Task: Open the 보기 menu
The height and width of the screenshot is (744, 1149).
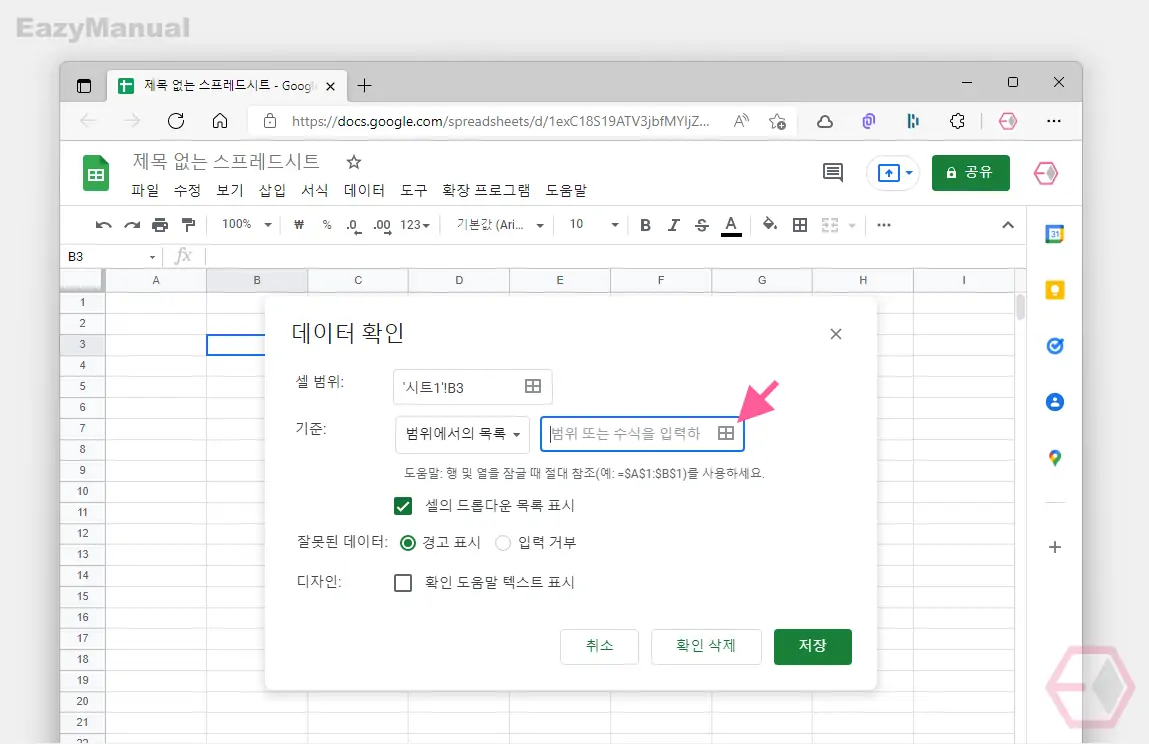Action: tap(229, 191)
